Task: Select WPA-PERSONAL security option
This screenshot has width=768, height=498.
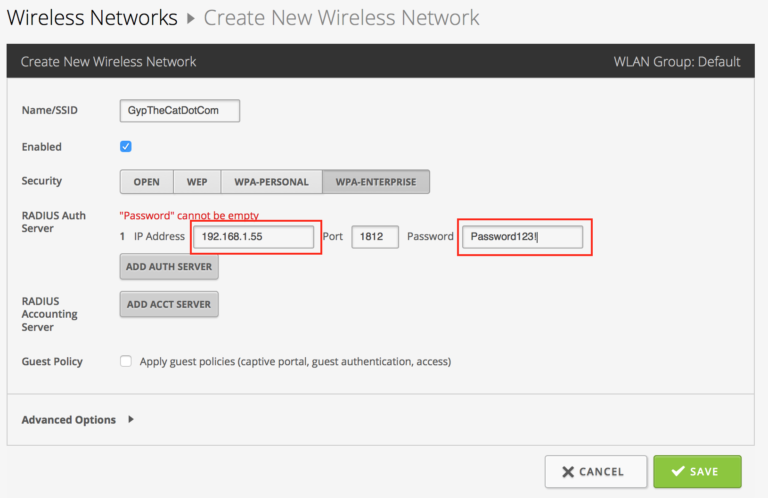Action: (271, 182)
